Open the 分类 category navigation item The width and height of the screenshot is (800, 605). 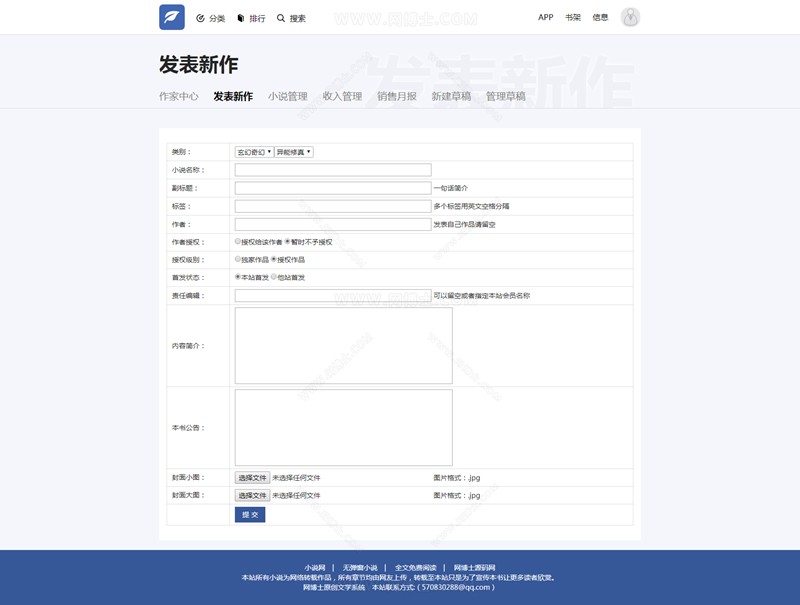pos(211,18)
